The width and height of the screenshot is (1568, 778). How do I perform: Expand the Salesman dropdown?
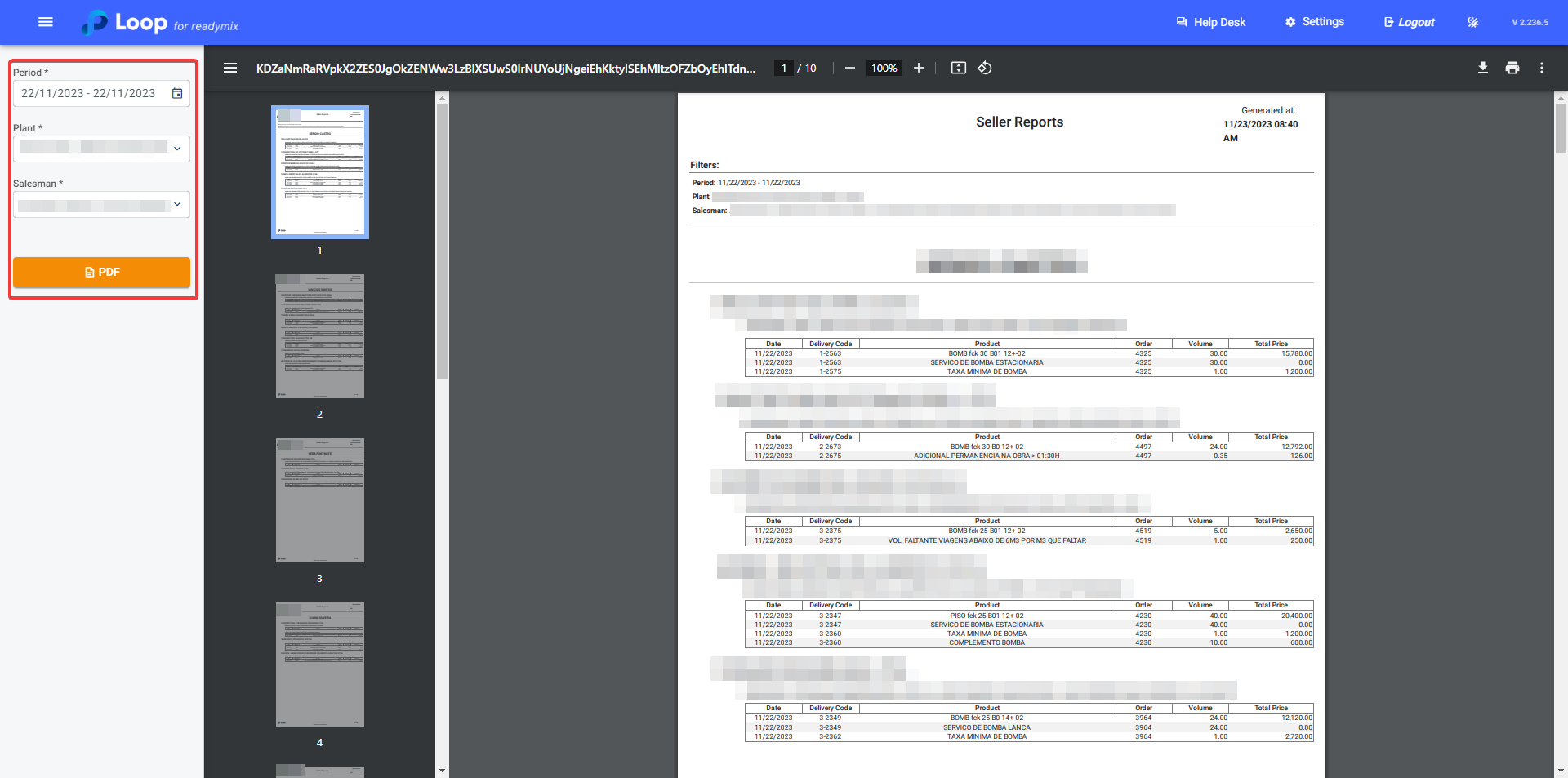point(176,204)
